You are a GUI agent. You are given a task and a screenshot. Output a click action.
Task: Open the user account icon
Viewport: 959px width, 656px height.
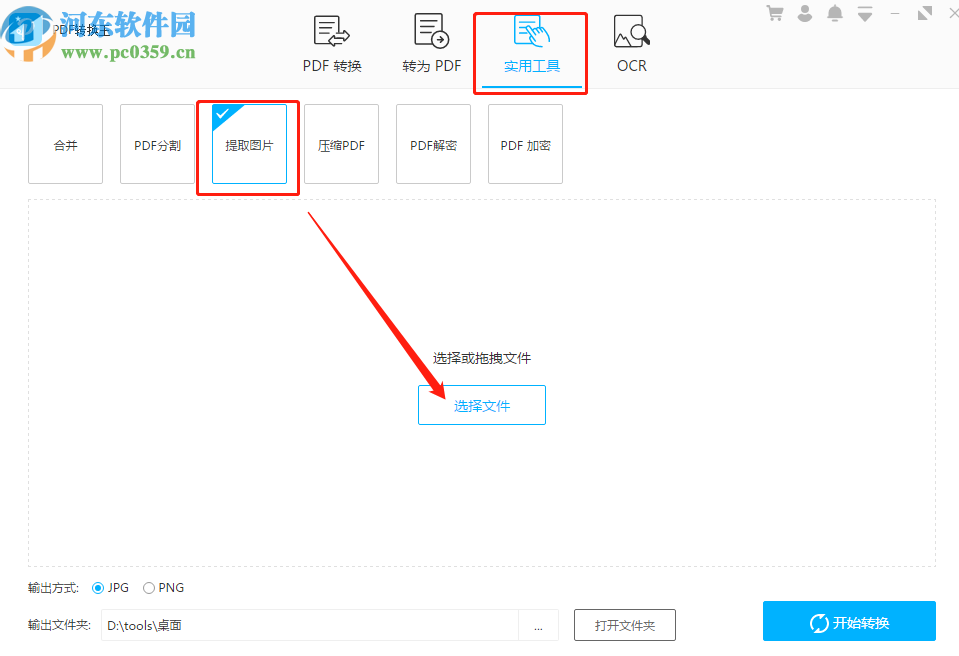[x=805, y=13]
